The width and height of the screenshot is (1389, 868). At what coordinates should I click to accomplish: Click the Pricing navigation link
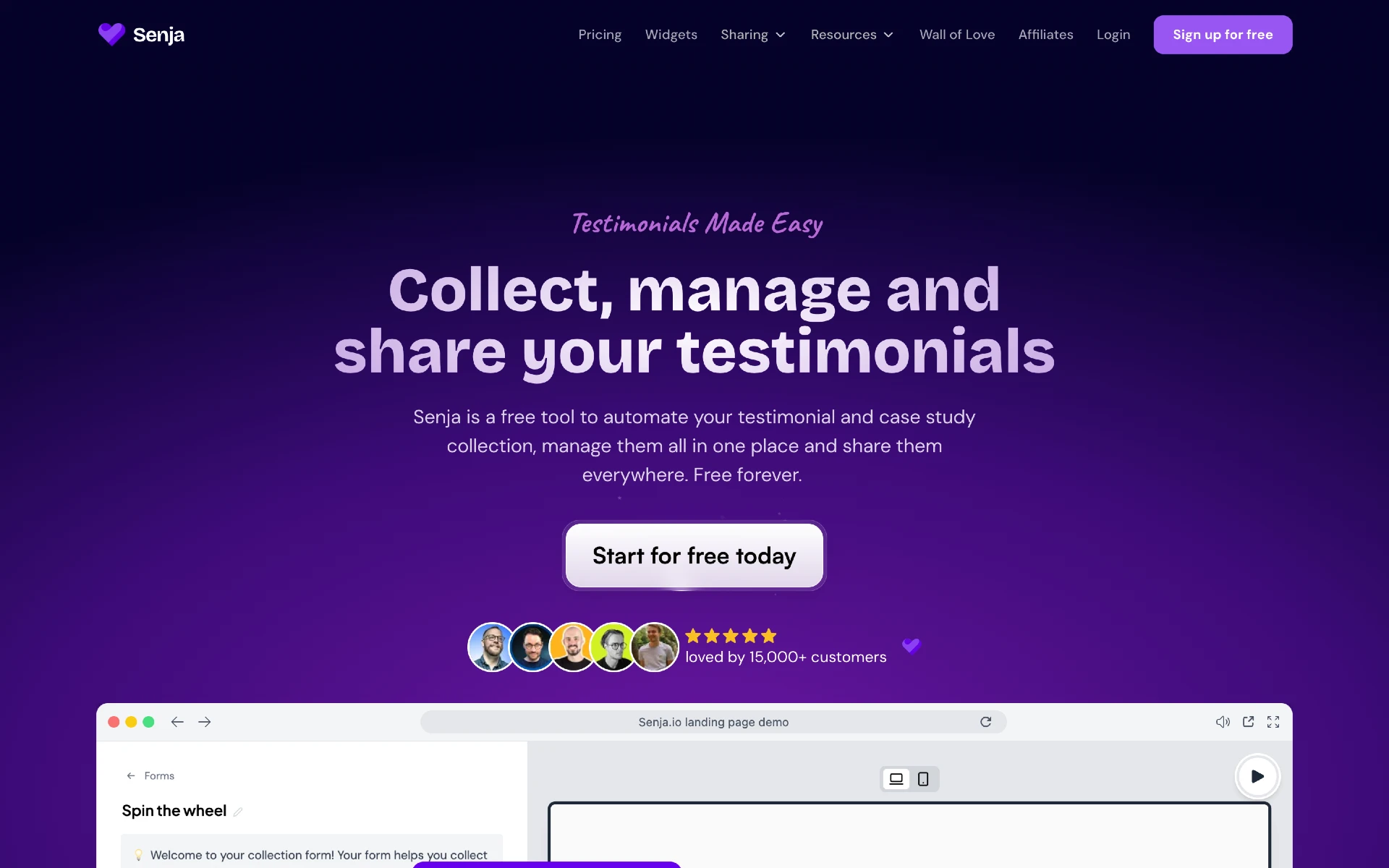tap(600, 34)
